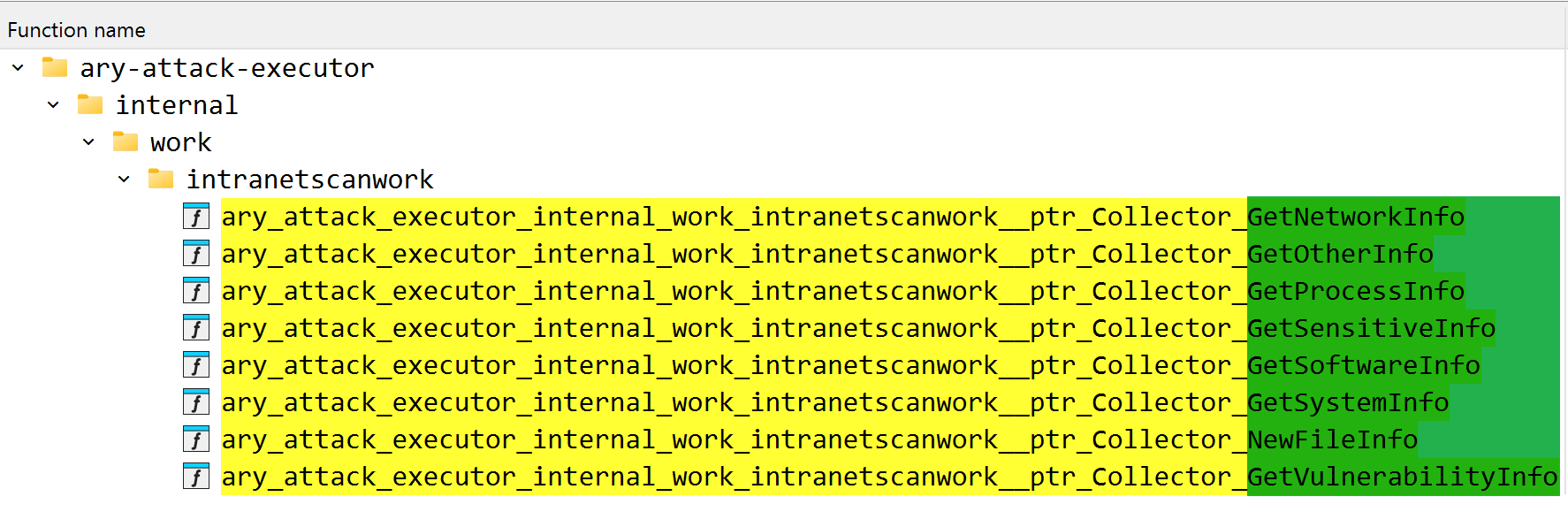Collapse the ary-attack-executor folder node

18,68
